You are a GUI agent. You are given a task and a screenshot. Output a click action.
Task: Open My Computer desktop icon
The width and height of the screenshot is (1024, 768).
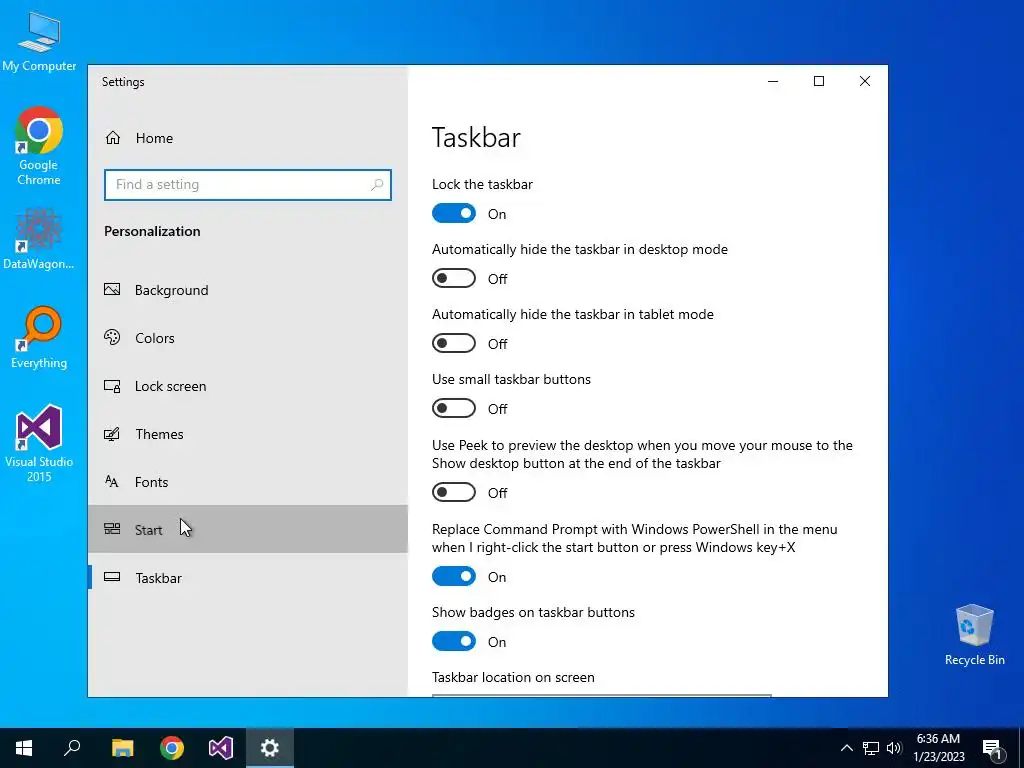[39, 41]
